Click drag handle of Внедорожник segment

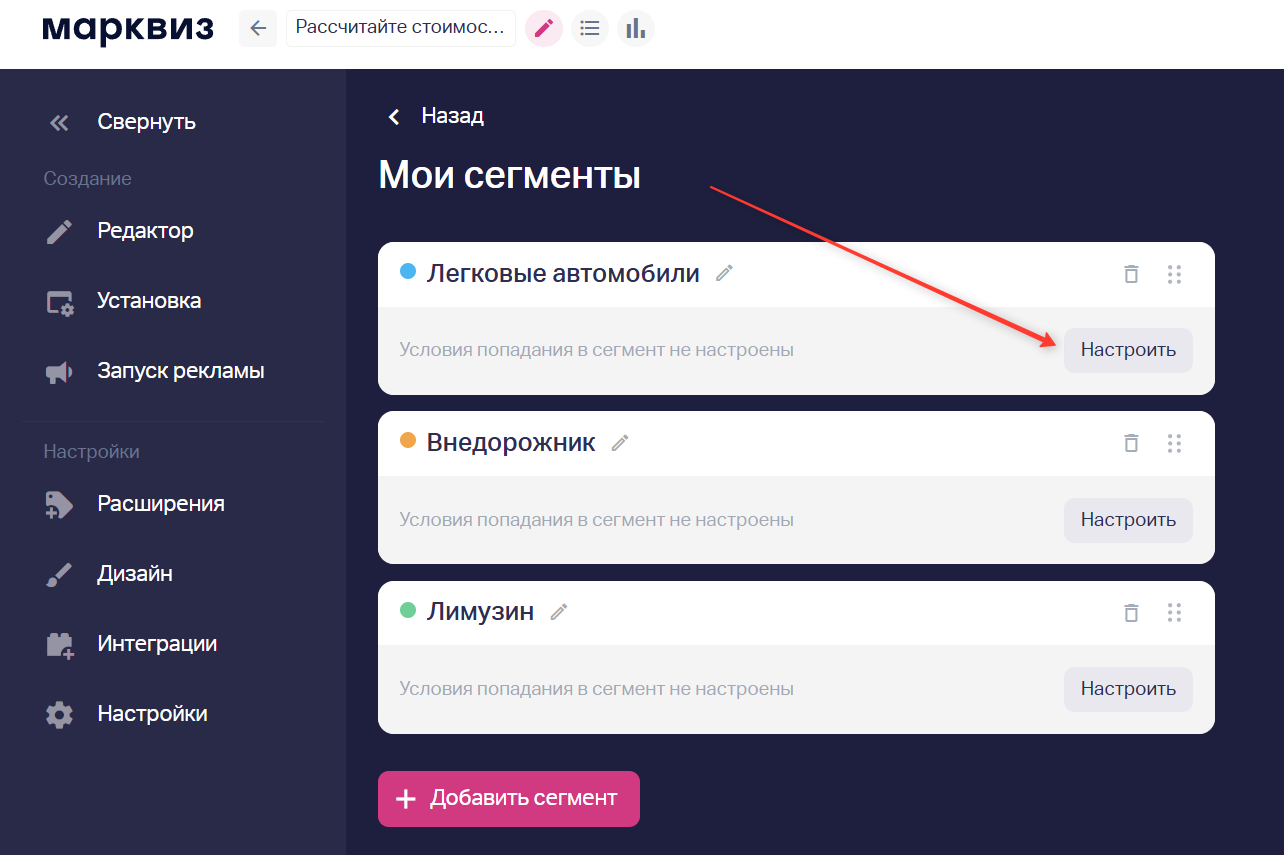[x=1175, y=443]
